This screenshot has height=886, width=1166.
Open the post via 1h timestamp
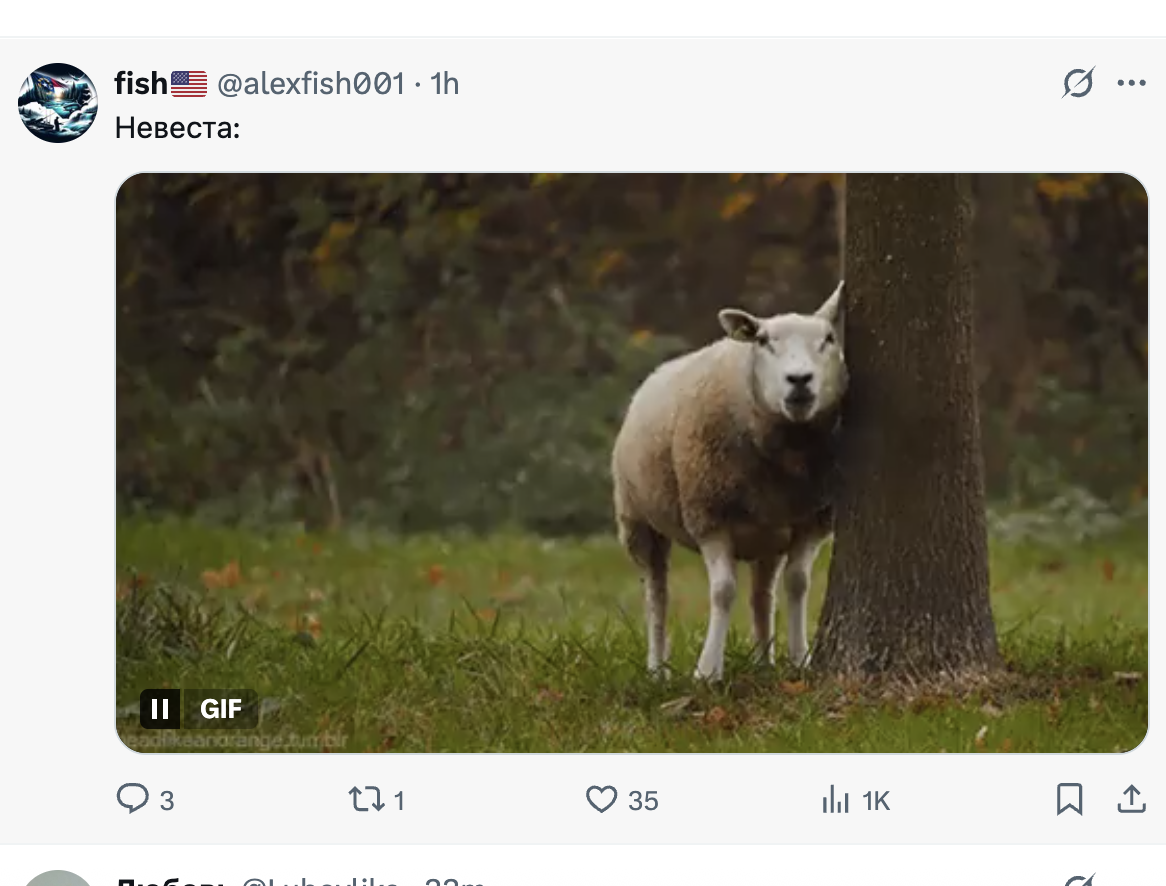(x=445, y=84)
